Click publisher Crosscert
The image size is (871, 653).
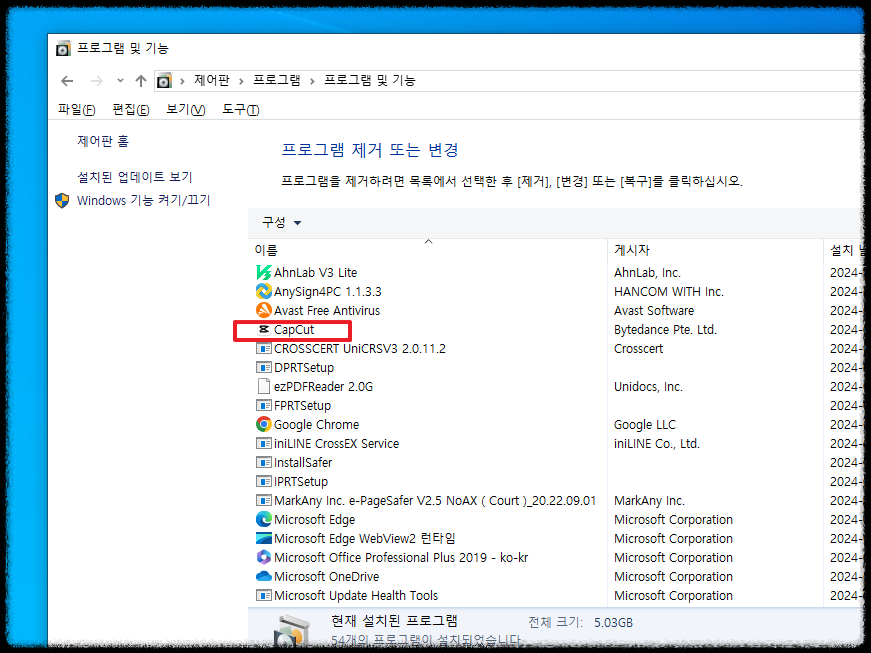(638, 349)
